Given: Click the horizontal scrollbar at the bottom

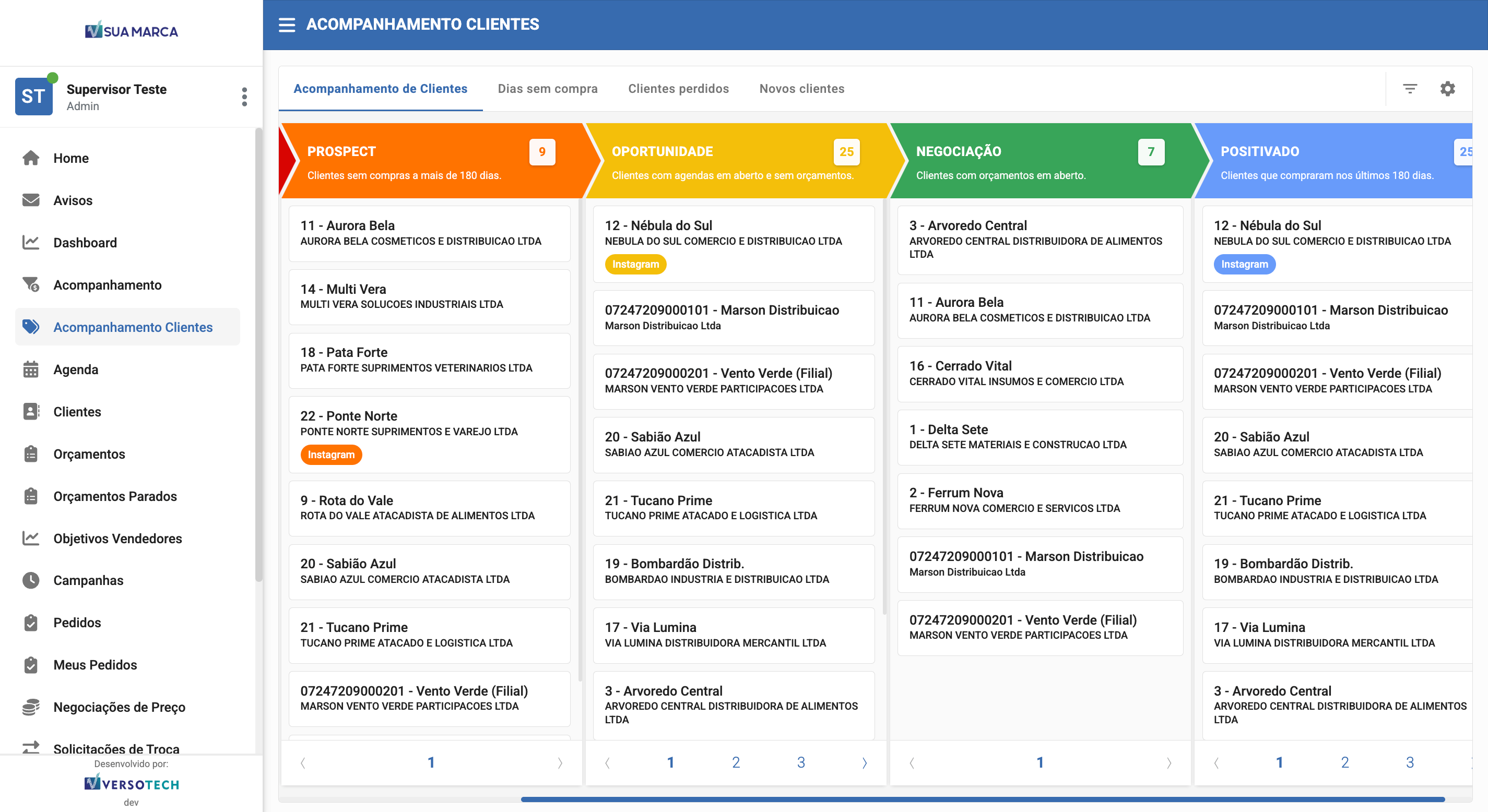Looking at the screenshot, I should click(982, 801).
